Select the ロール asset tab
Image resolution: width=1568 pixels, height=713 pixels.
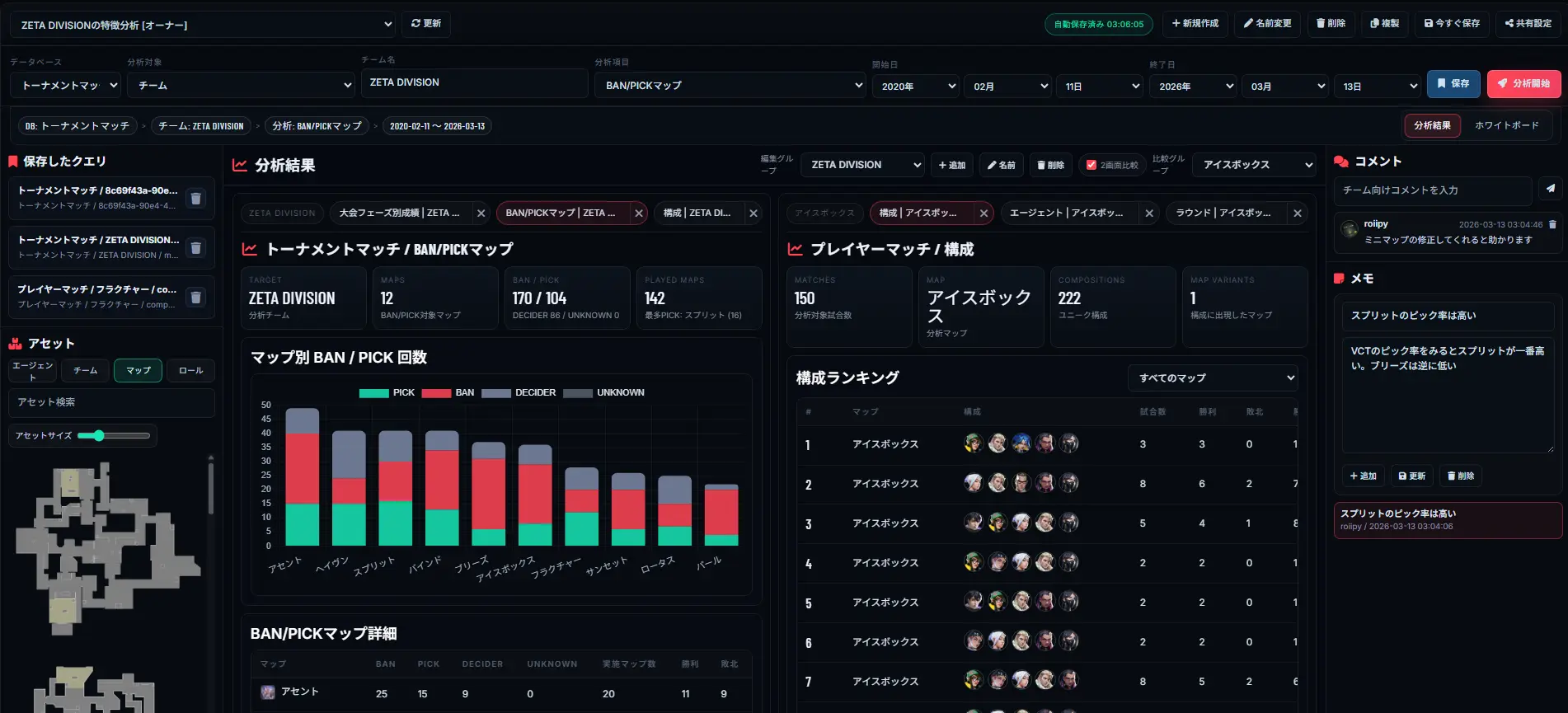pos(190,370)
